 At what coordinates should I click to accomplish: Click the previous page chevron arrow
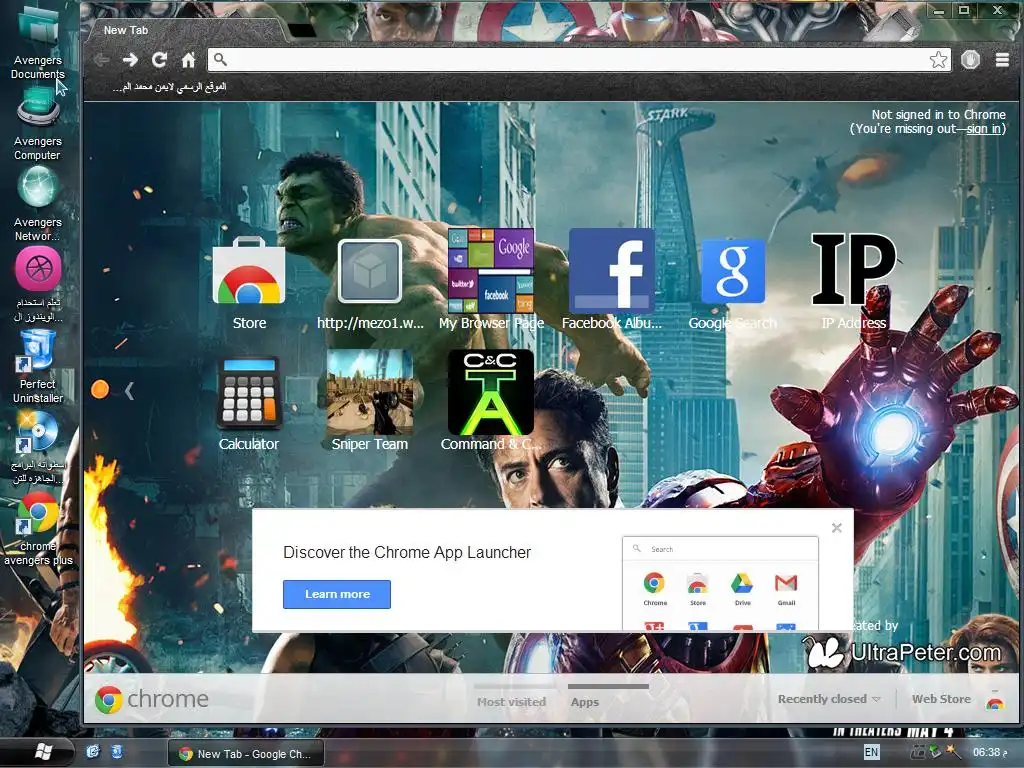(x=129, y=391)
